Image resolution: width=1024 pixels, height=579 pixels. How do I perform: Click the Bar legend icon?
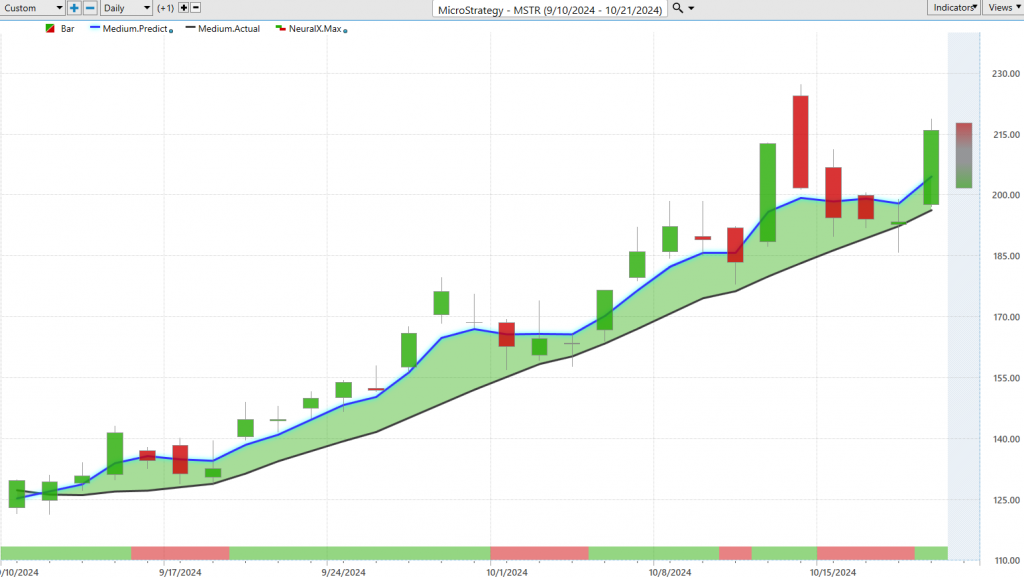pos(50,29)
